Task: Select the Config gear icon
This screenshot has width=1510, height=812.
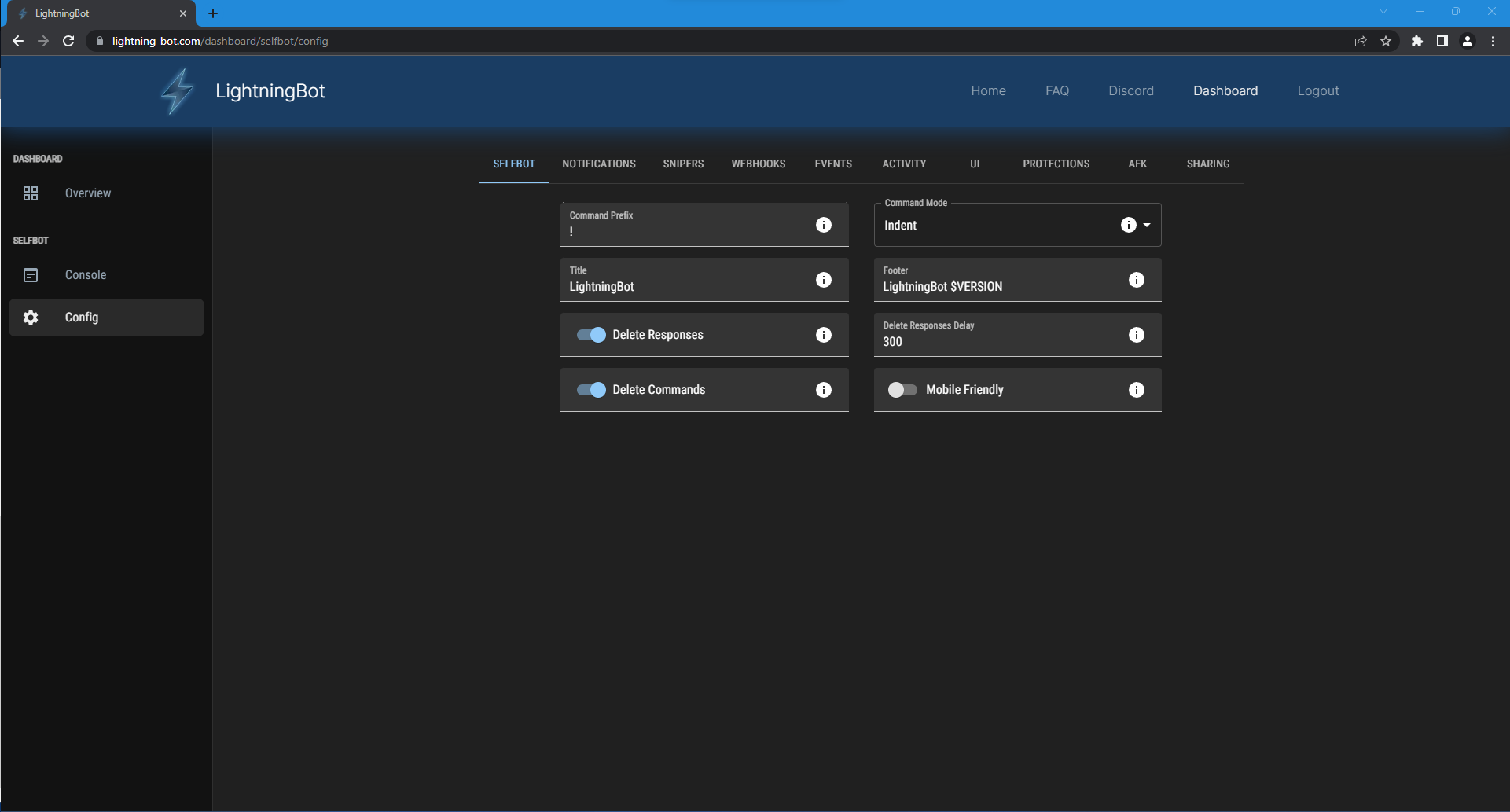Action: click(30, 317)
